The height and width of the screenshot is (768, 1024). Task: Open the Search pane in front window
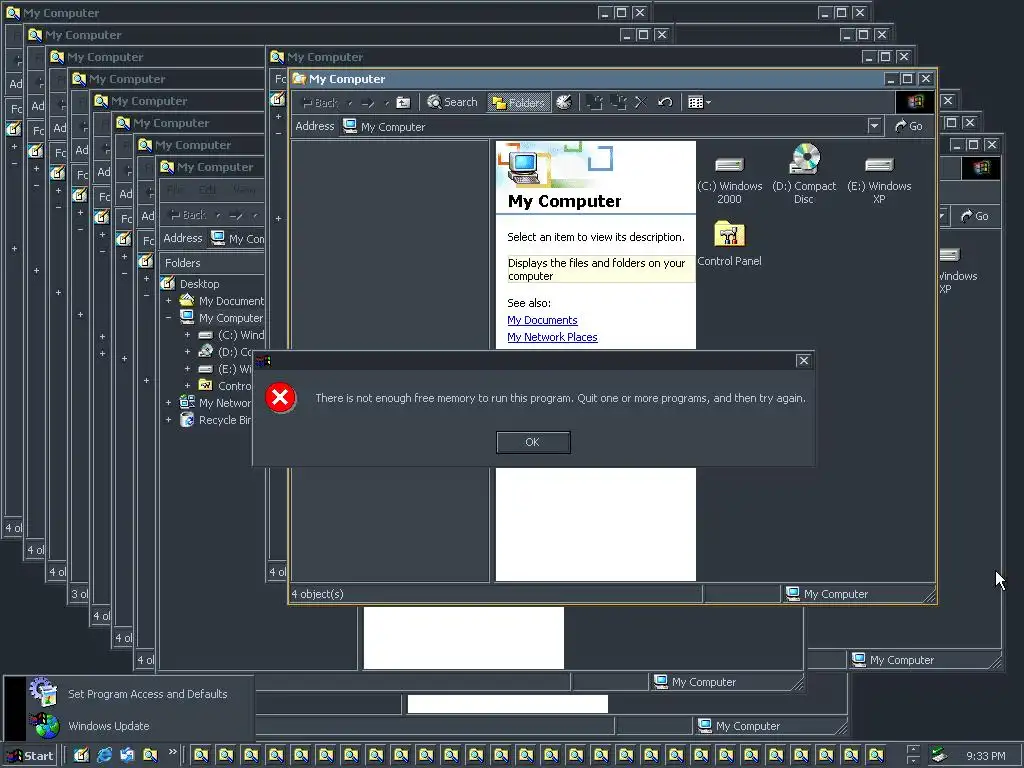pyautogui.click(x=453, y=102)
